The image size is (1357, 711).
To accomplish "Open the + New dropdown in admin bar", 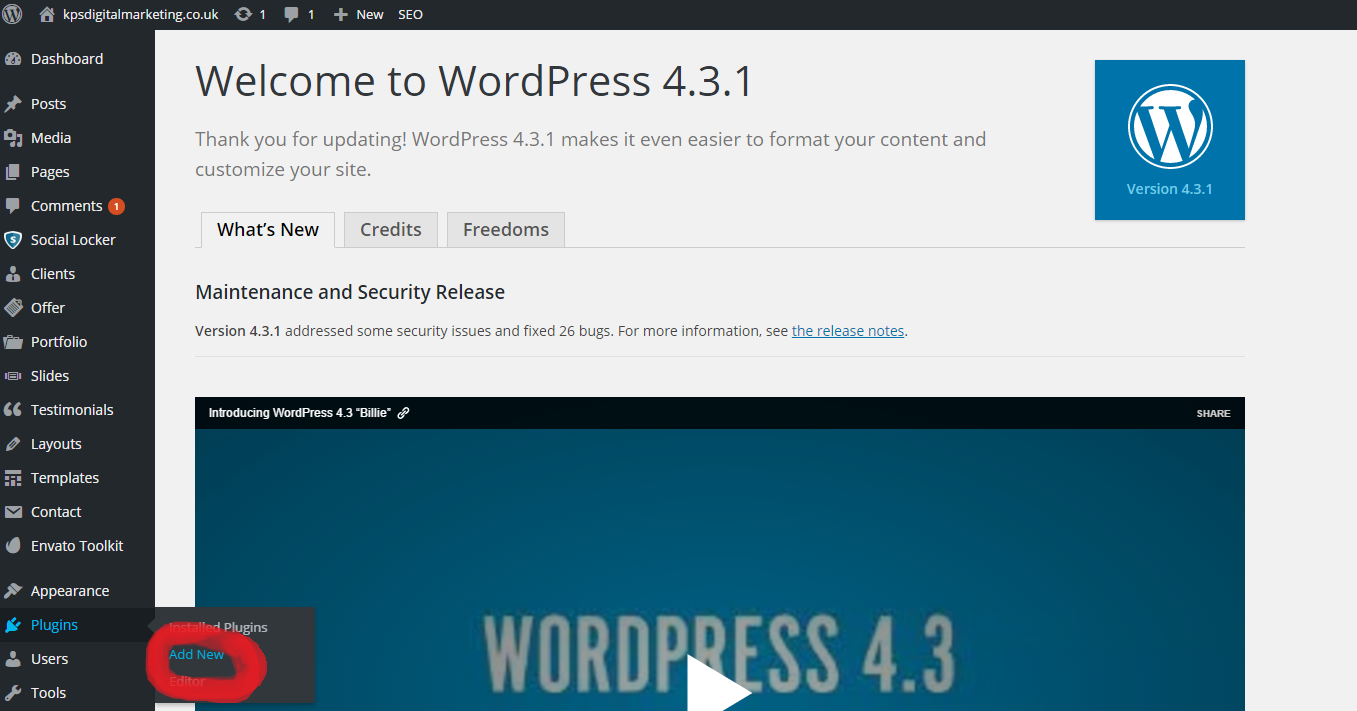I will click(358, 14).
